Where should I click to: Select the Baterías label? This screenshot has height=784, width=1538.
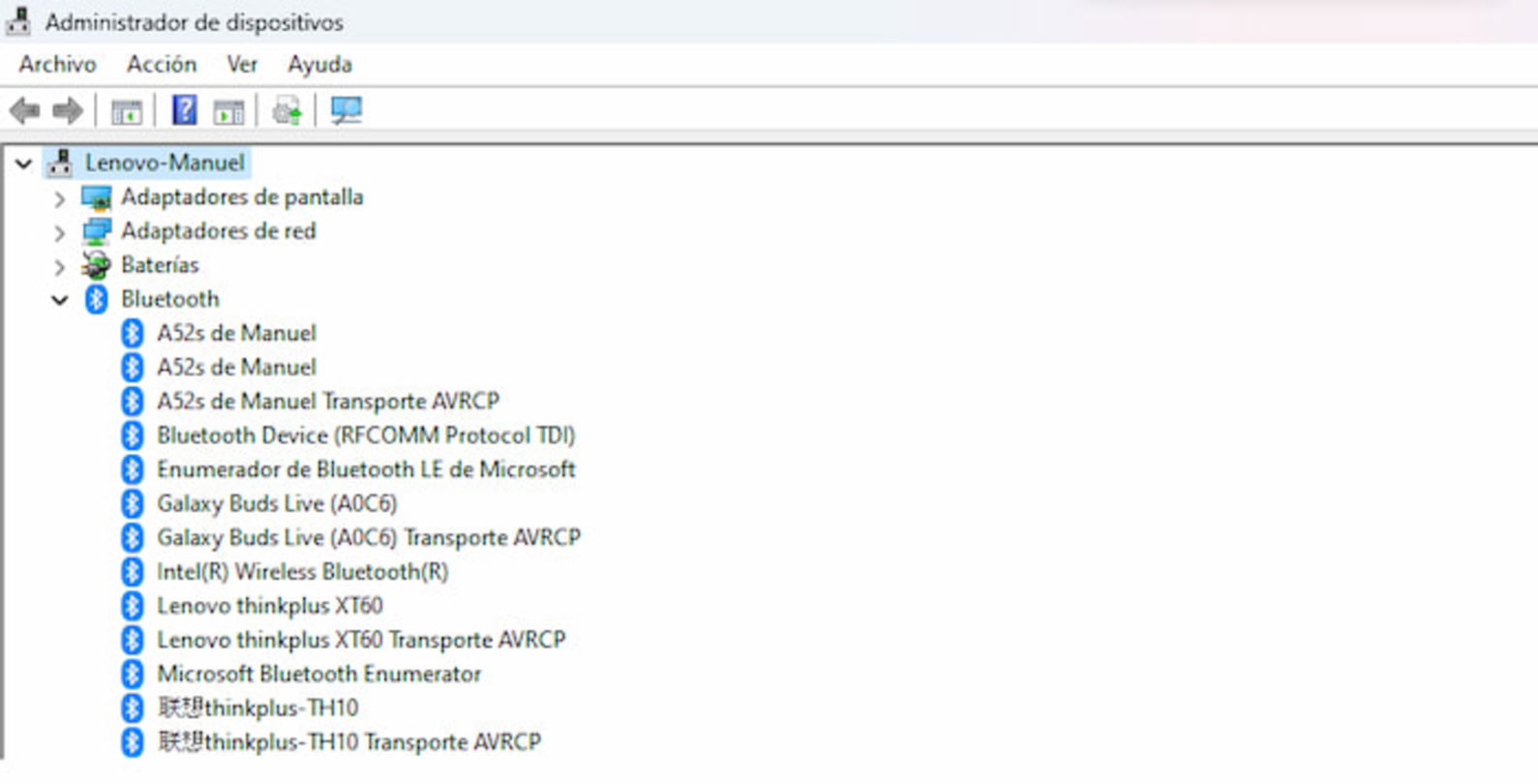coord(160,265)
